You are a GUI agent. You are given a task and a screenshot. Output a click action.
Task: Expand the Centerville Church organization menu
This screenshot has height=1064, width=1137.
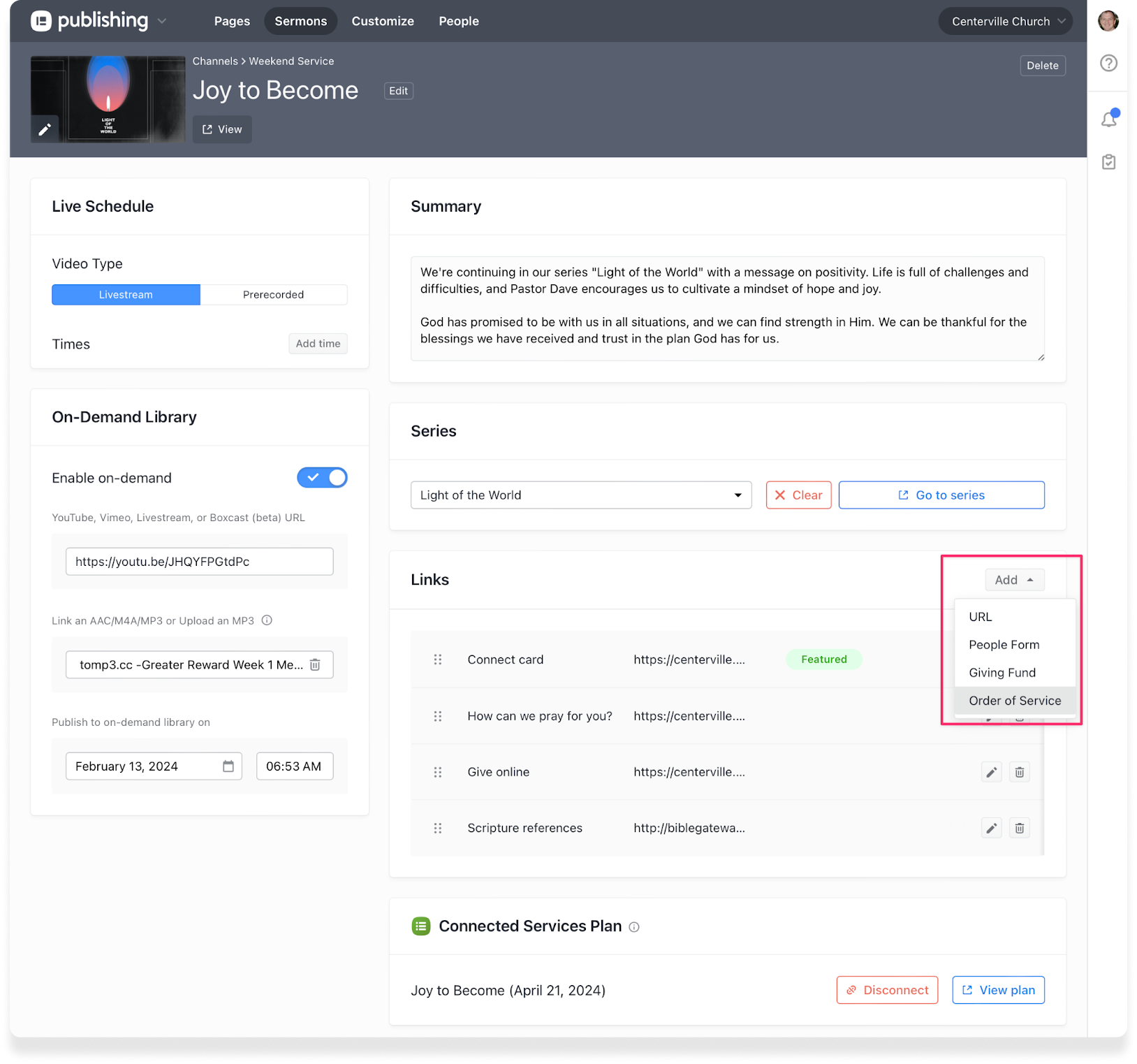tap(1005, 22)
